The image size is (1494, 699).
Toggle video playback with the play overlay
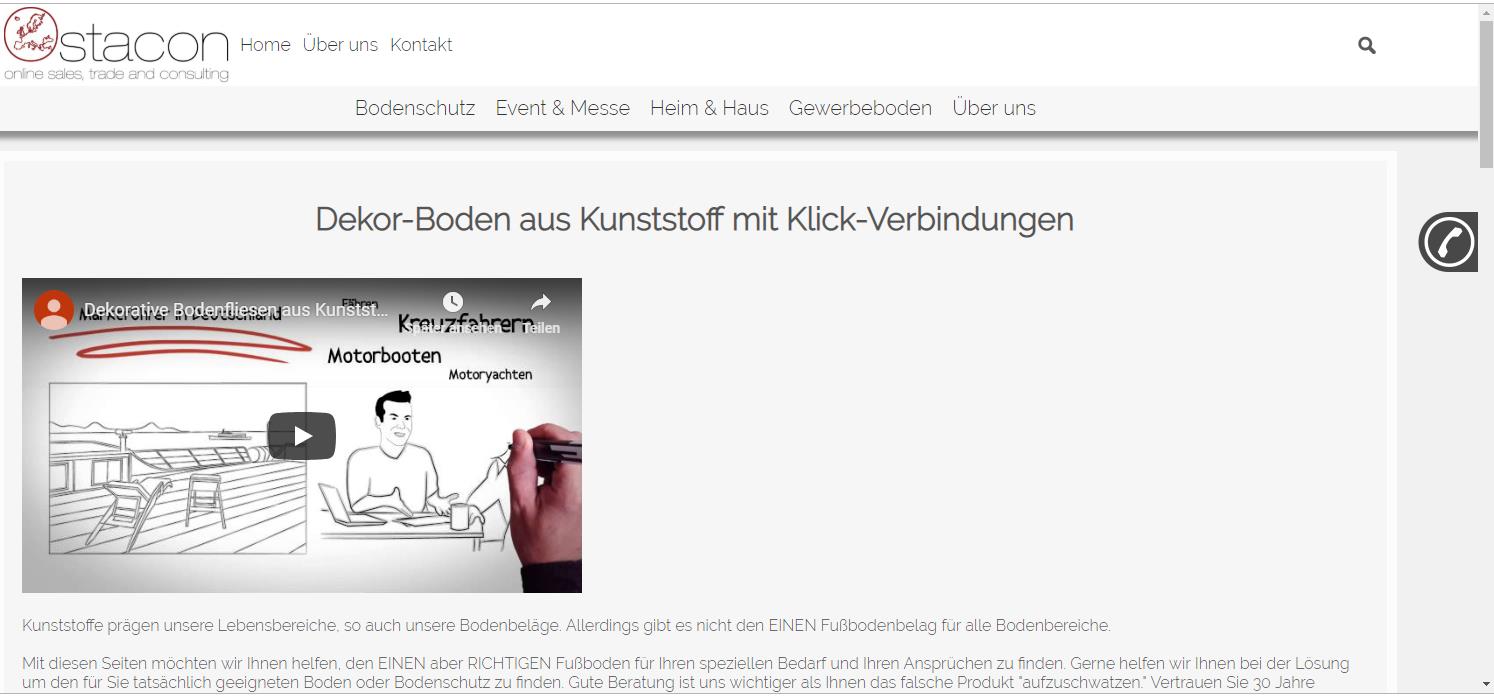tap(300, 435)
